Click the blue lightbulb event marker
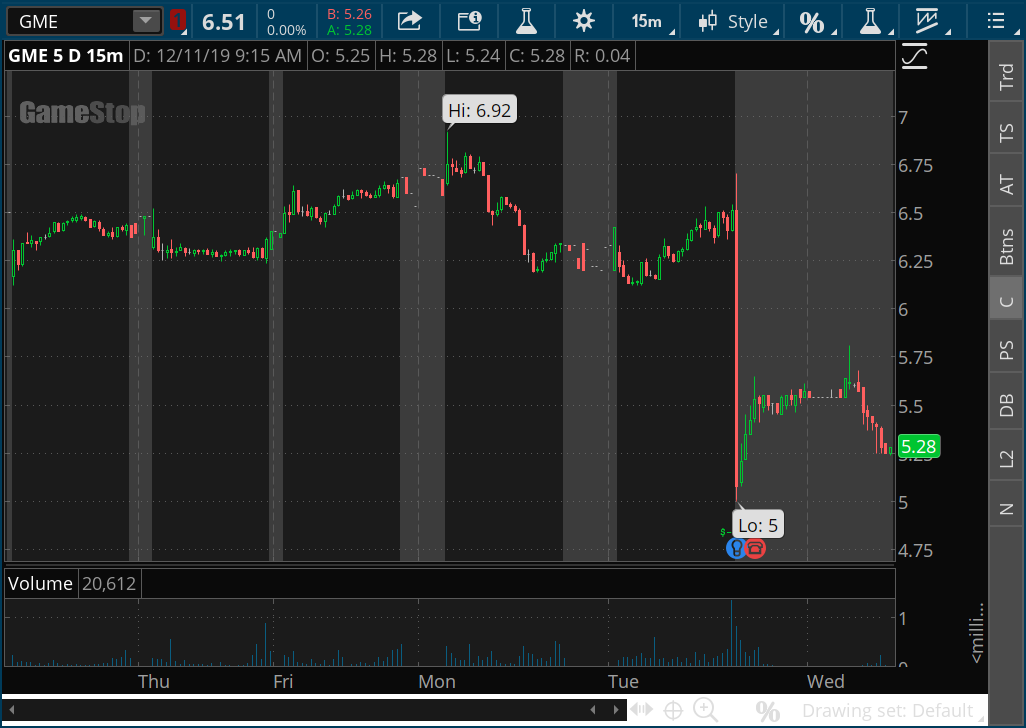 [x=736, y=548]
